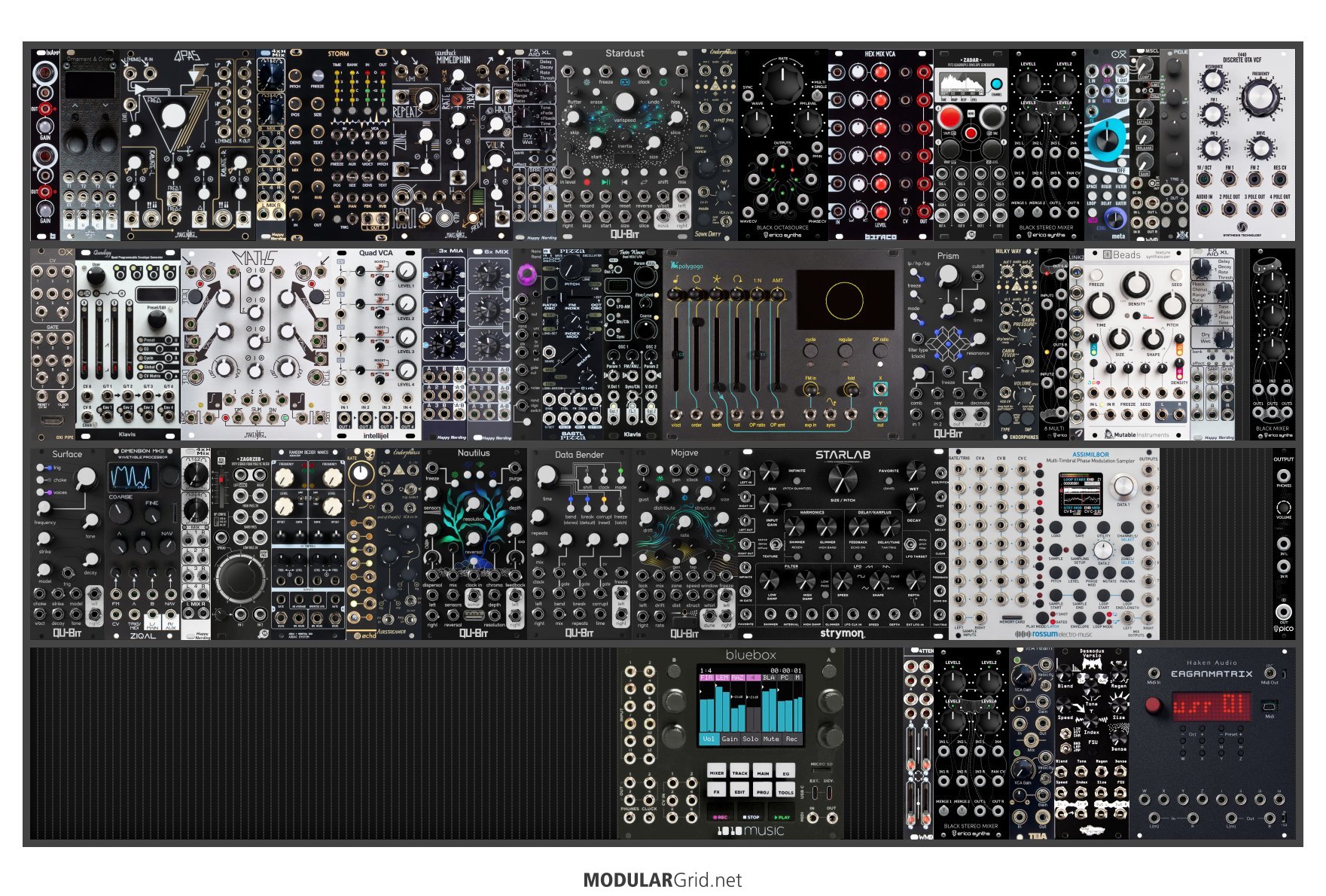Click EaganMatrix Preset plus button
This screenshot has height=896, width=1326.
pos(1239,728)
